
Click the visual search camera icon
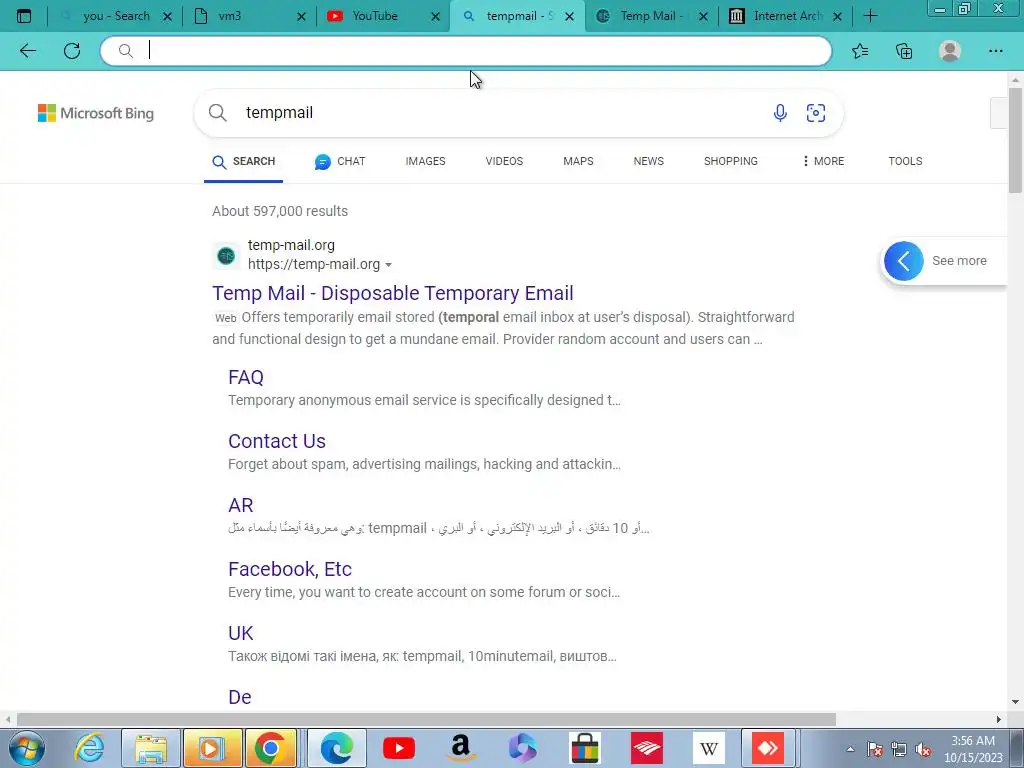coord(816,113)
